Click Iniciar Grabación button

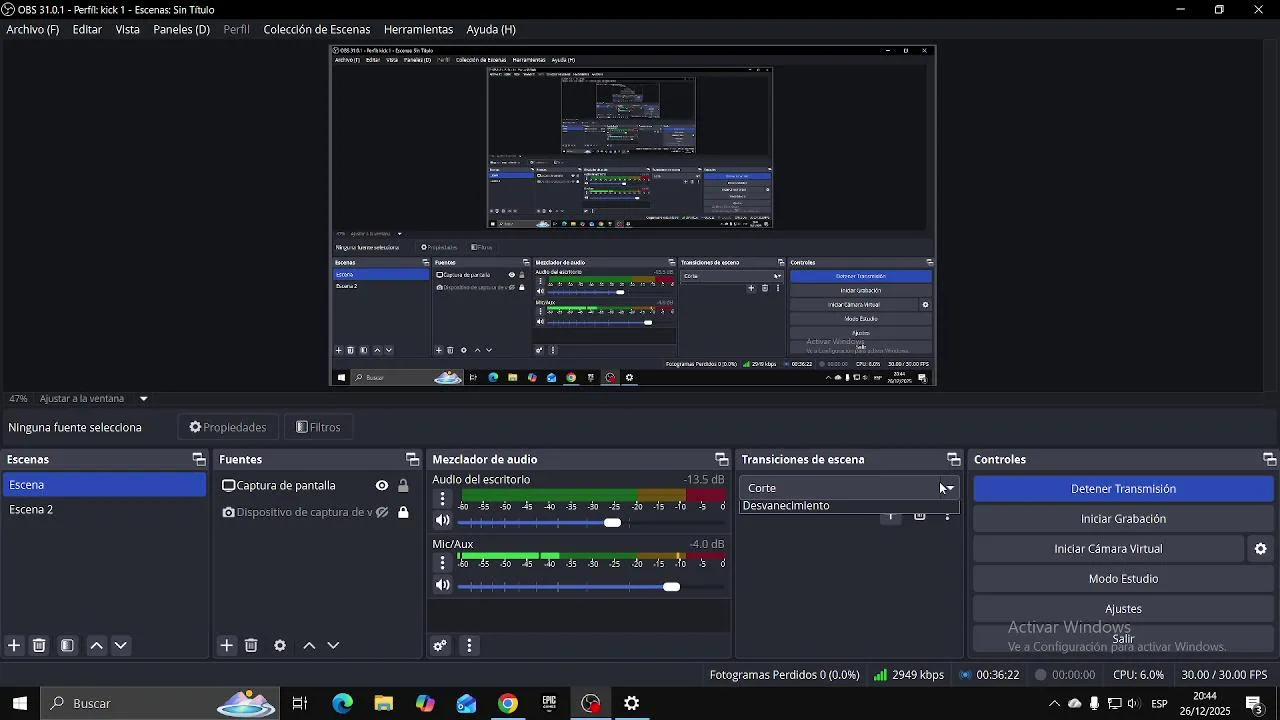1123,519
